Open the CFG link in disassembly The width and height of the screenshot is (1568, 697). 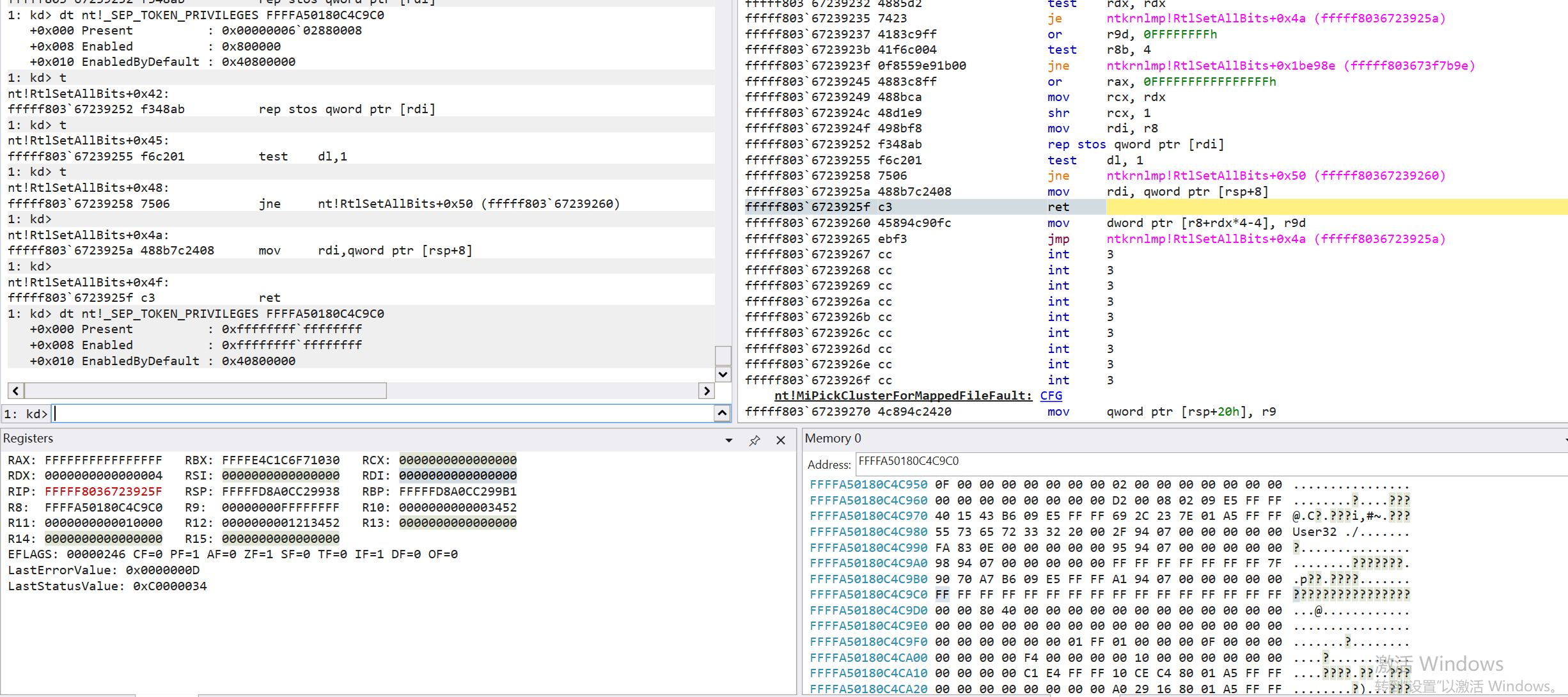(x=1051, y=396)
